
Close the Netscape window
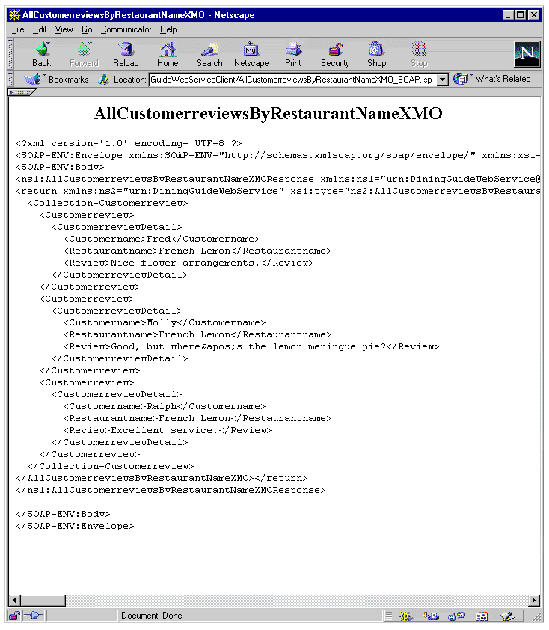[x=534, y=15]
